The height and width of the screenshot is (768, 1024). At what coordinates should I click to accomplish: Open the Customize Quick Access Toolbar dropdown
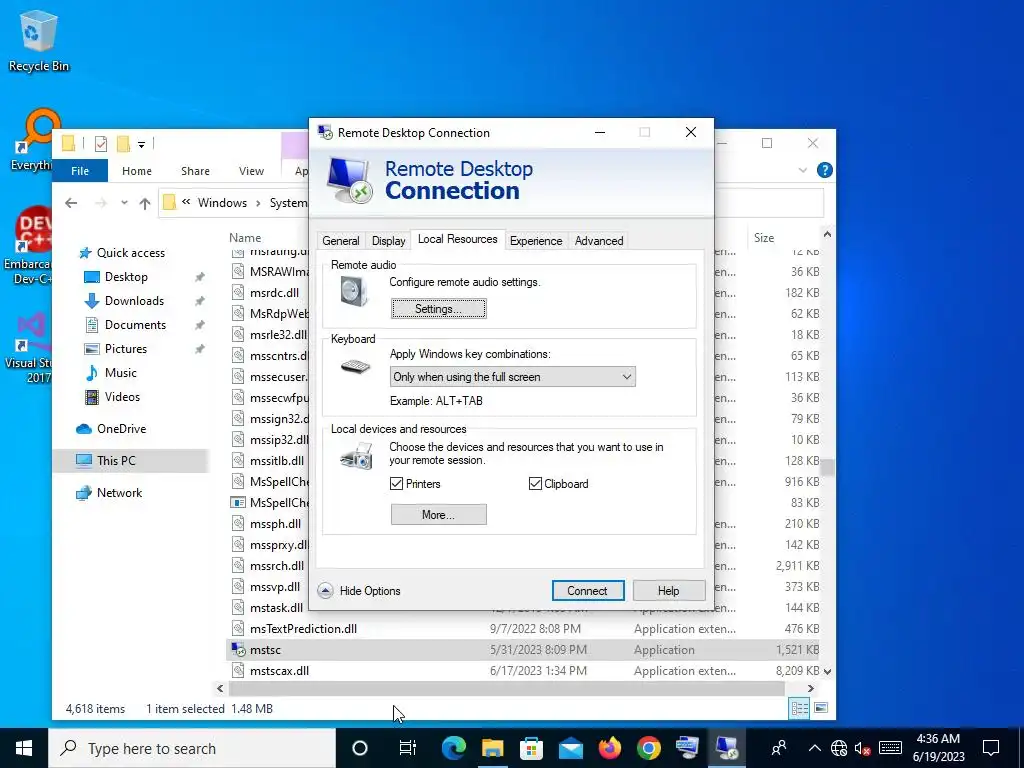[141, 144]
